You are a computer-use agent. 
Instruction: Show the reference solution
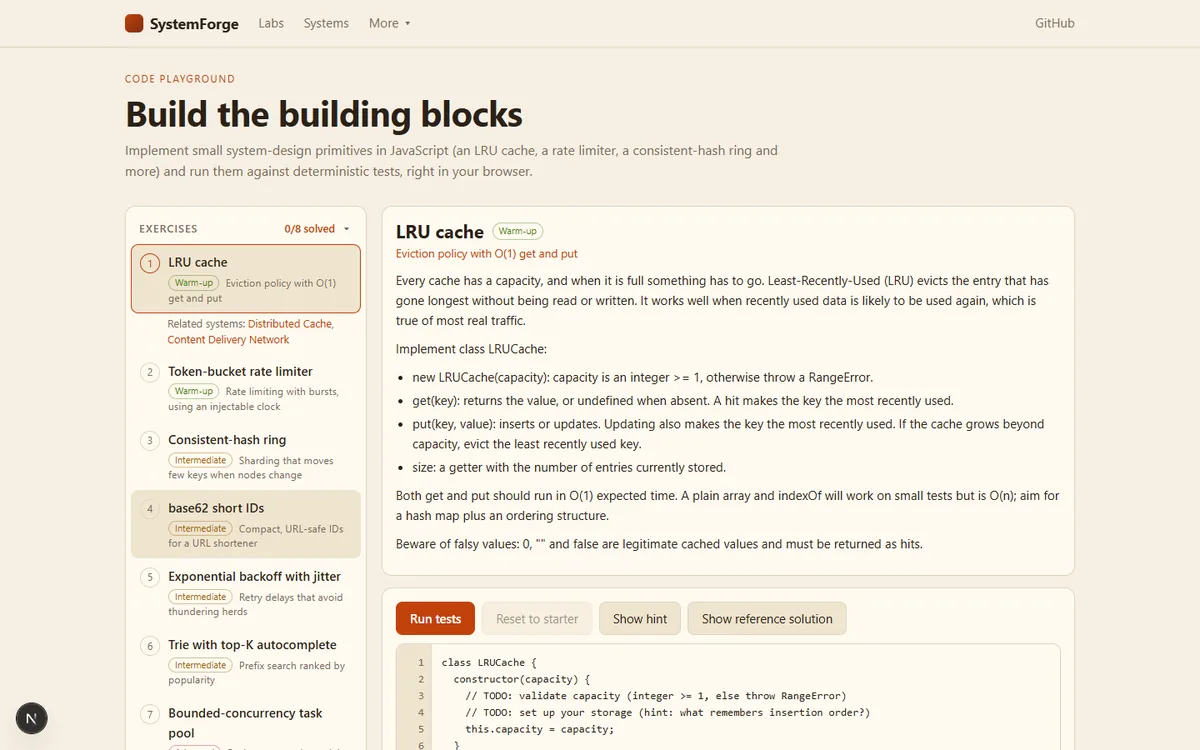pyautogui.click(x=767, y=619)
